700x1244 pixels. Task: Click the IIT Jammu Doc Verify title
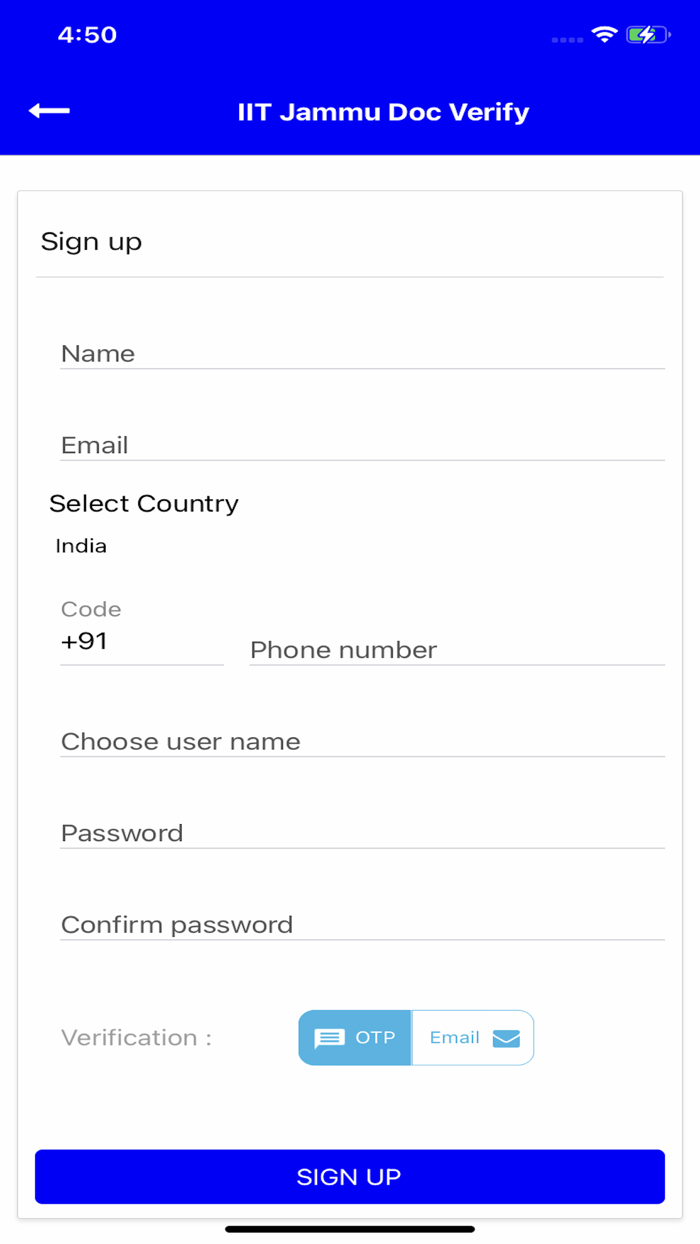click(x=383, y=111)
